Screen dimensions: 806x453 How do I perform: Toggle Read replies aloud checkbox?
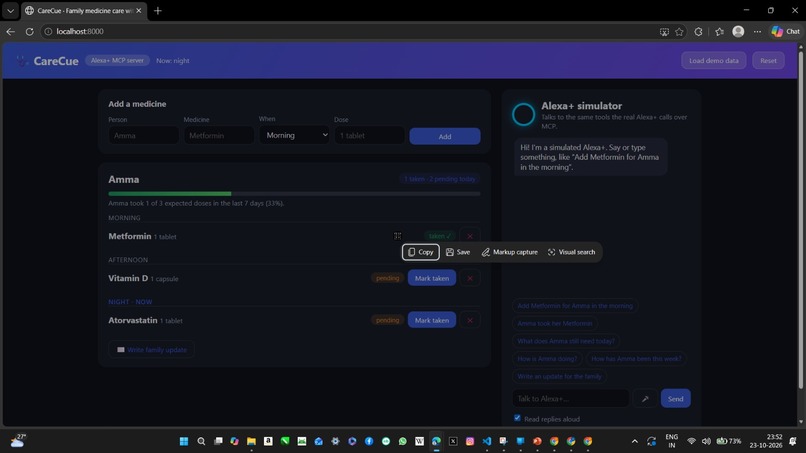pos(517,418)
